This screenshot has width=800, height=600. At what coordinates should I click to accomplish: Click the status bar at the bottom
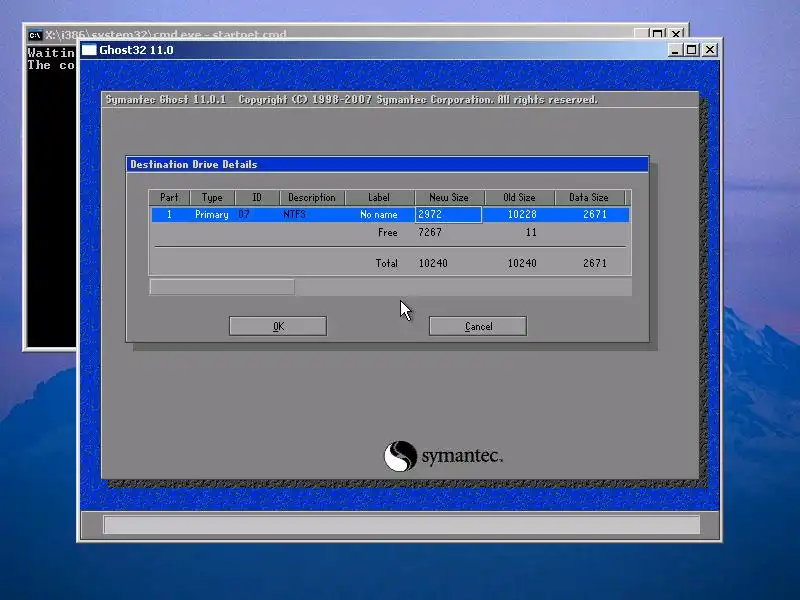pos(402,524)
